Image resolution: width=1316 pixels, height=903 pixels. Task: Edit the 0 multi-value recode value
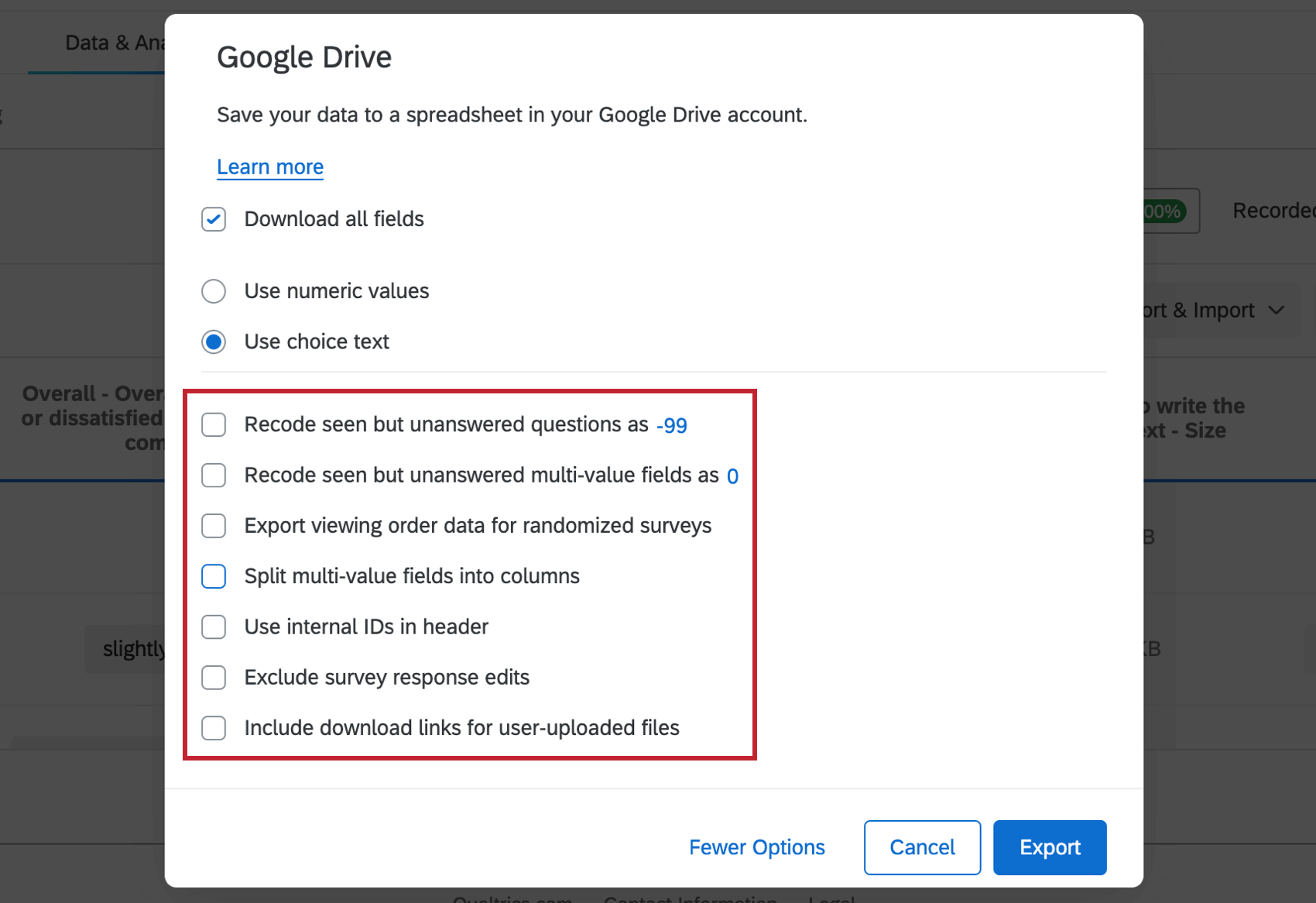pos(732,476)
